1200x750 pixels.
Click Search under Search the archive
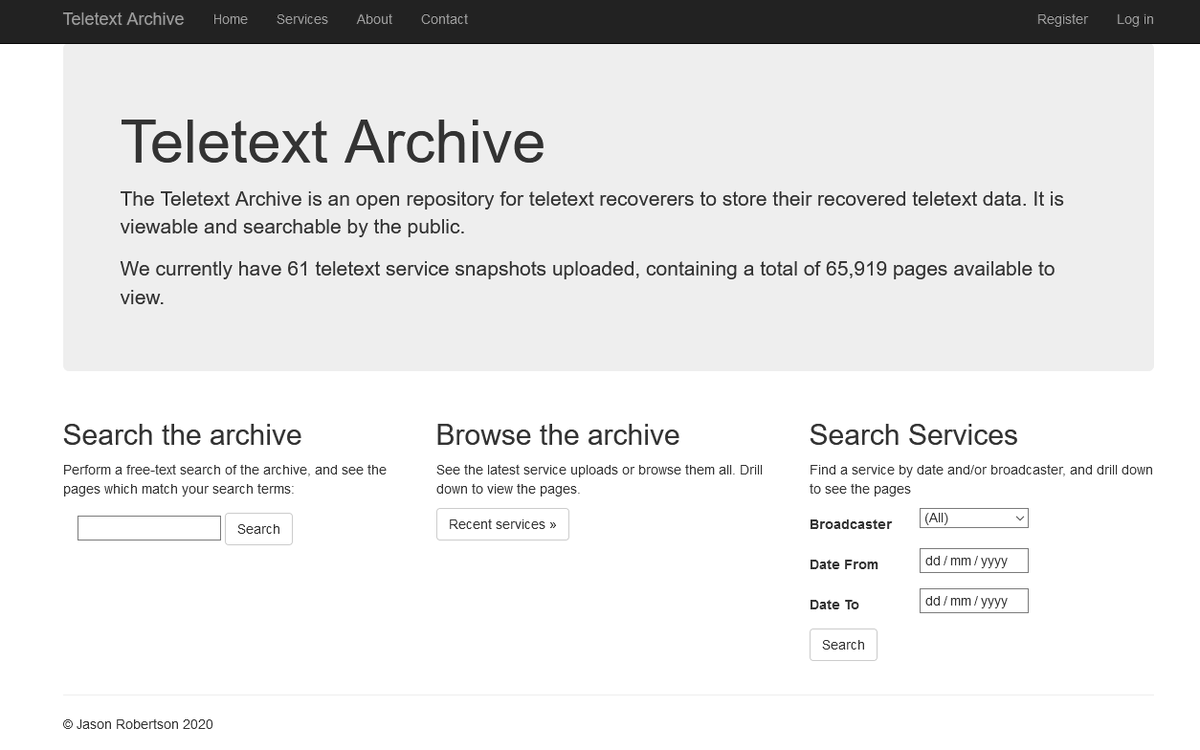259,529
